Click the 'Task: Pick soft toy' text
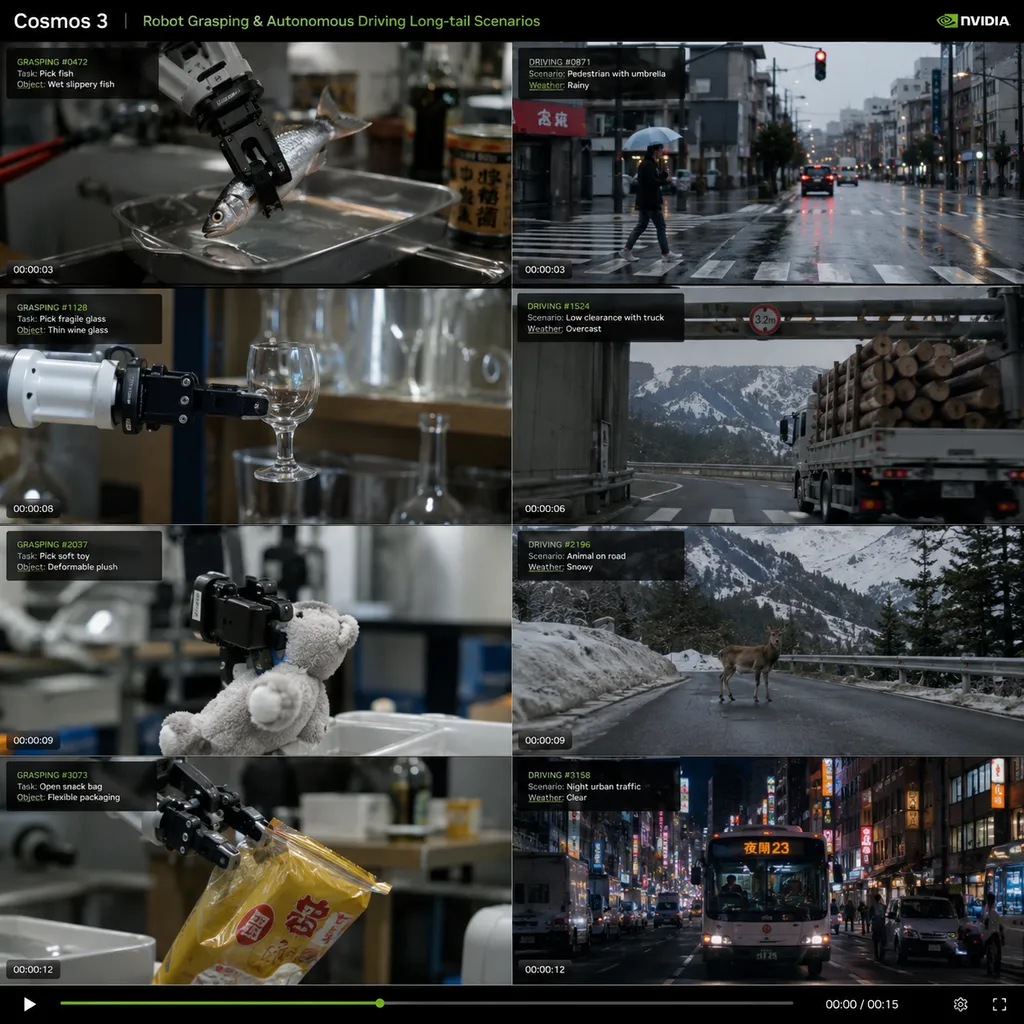Image resolution: width=1024 pixels, height=1024 pixels. pyautogui.click(x=54, y=556)
